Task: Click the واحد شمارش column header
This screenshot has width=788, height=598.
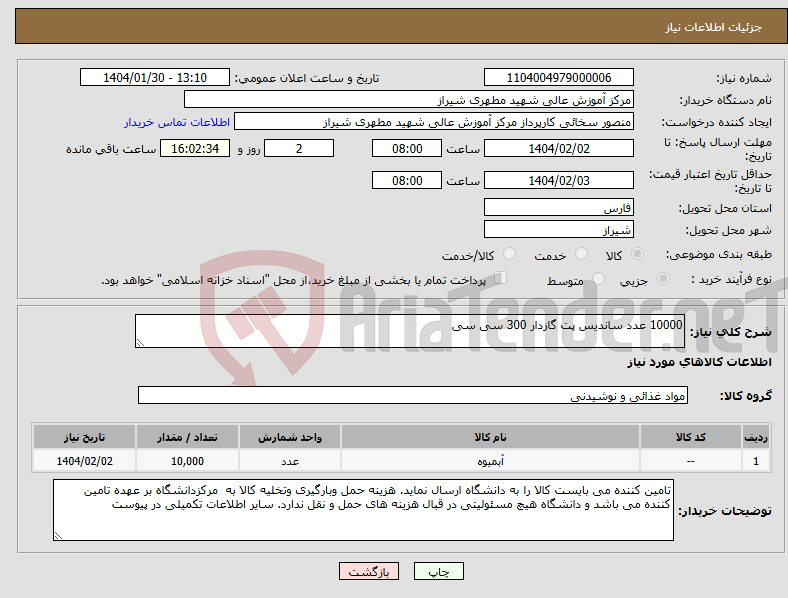Action: click(290, 437)
